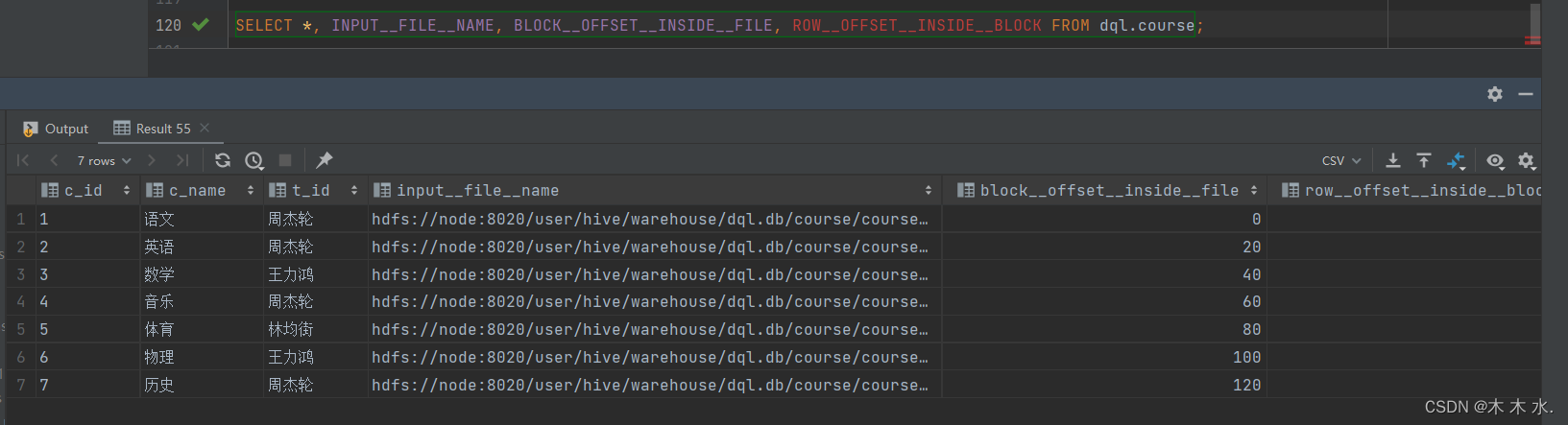
Task: Select the cell containing 历史
Action: (x=202, y=385)
